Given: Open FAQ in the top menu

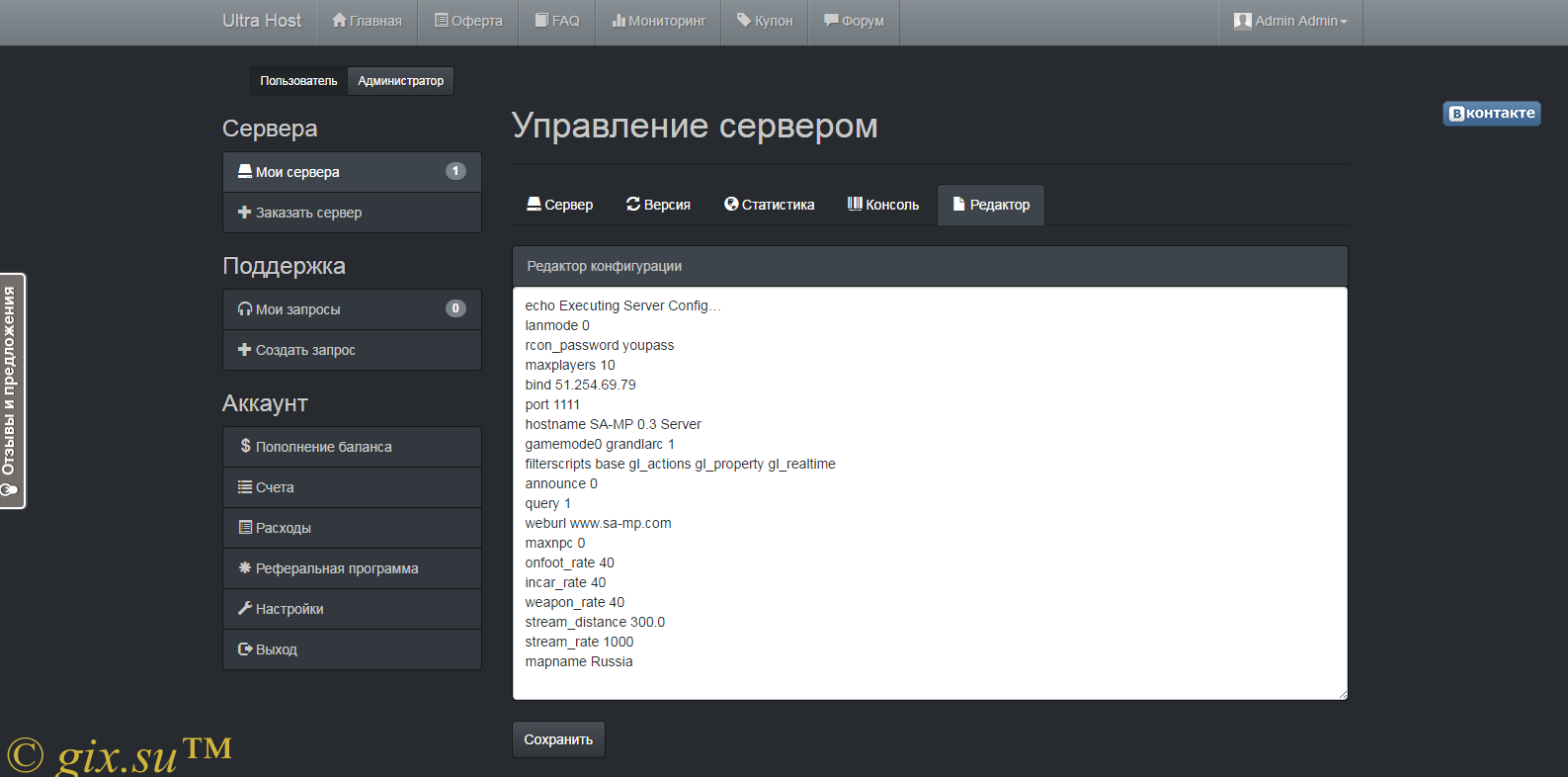Looking at the screenshot, I should click(x=557, y=21).
